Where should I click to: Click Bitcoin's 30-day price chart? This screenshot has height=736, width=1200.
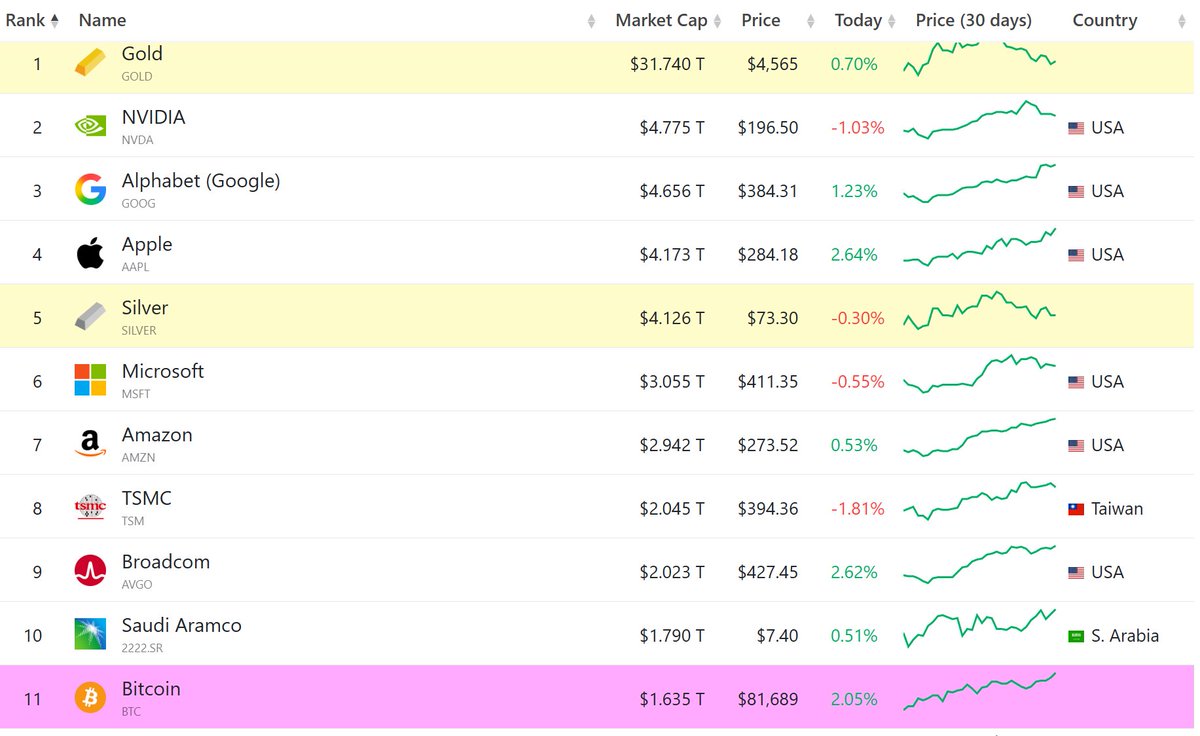[980, 691]
